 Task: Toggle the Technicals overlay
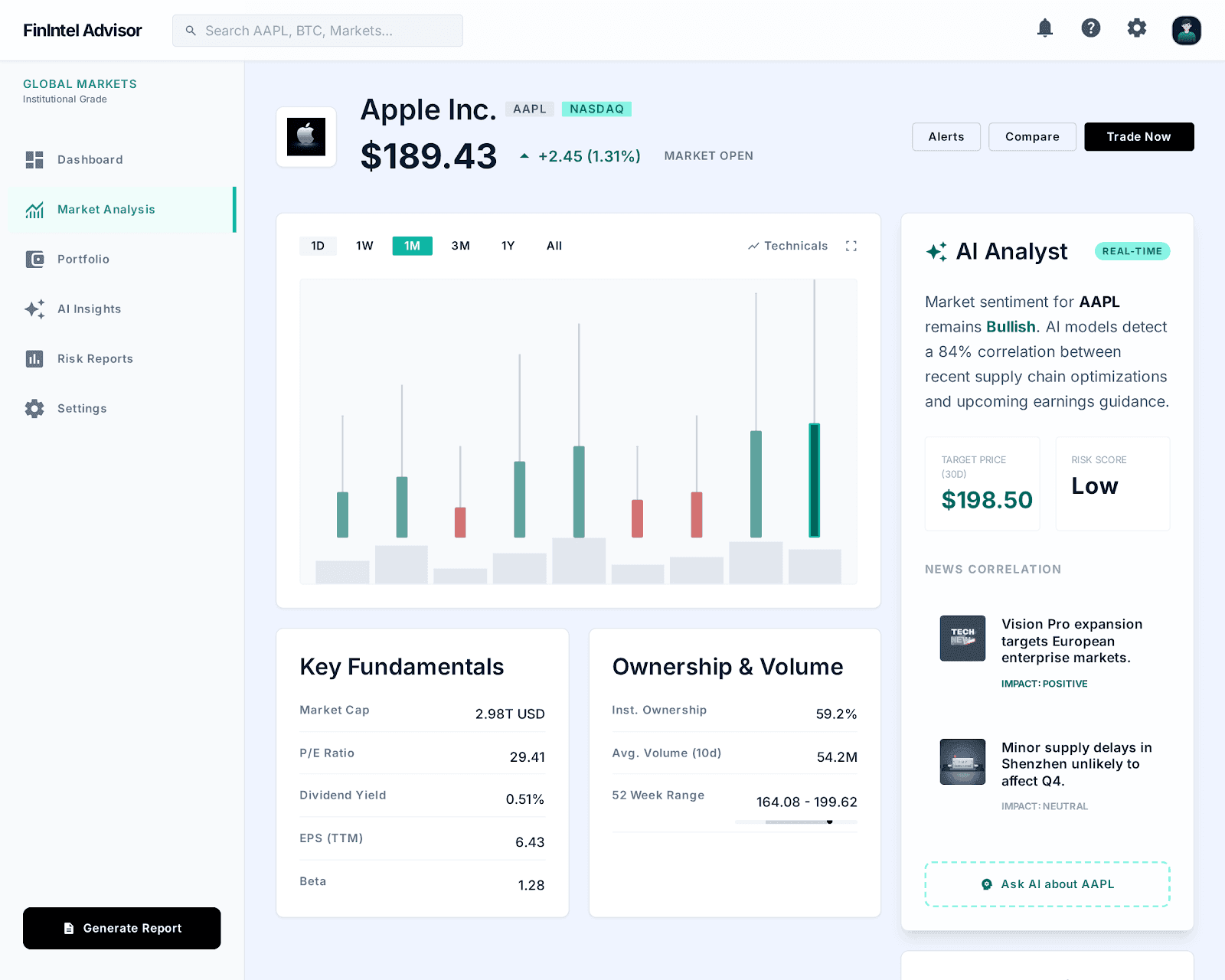coord(788,246)
